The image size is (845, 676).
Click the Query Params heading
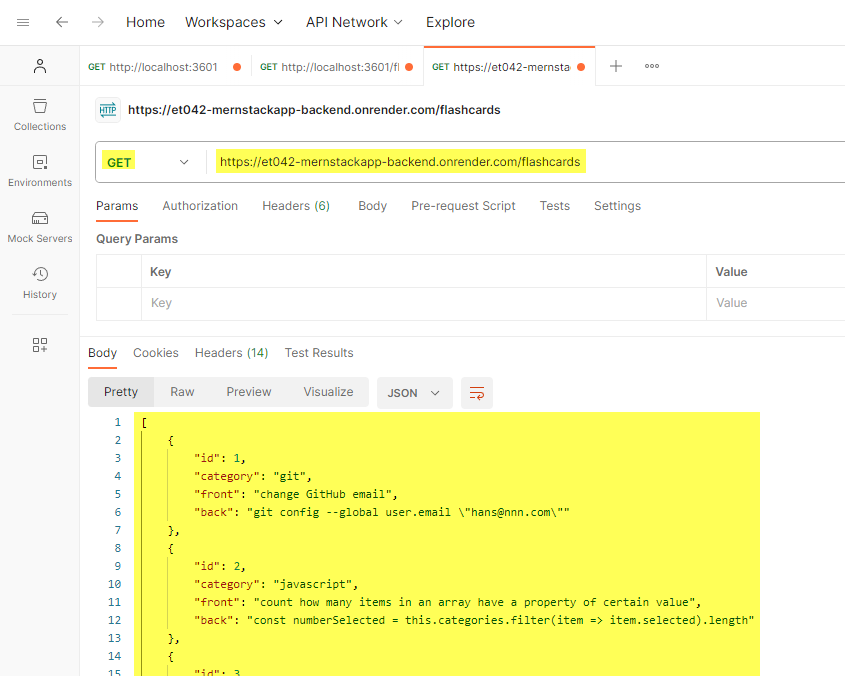(137, 239)
